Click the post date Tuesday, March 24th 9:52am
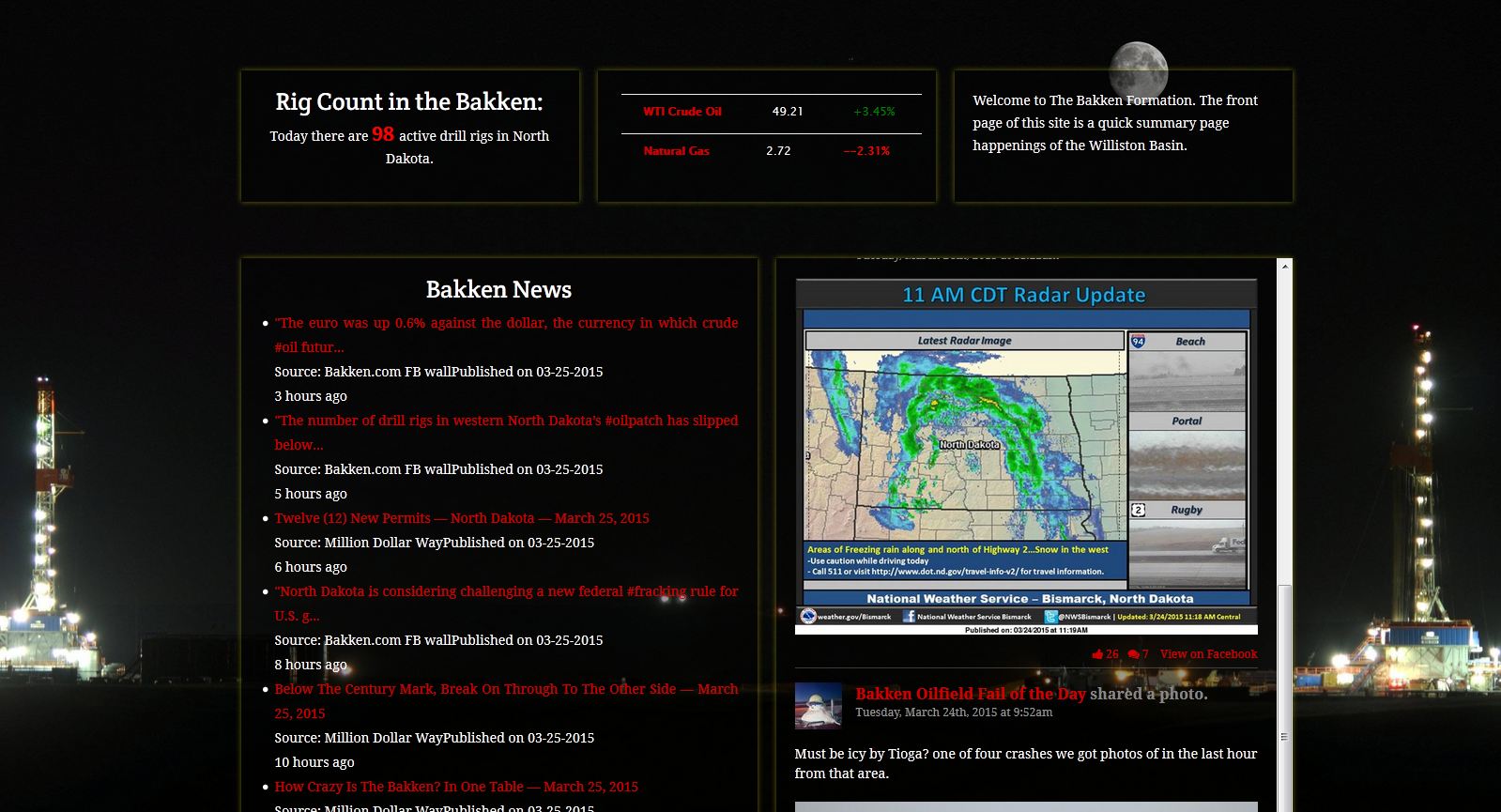The image size is (1501, 812). pos(954,712)
